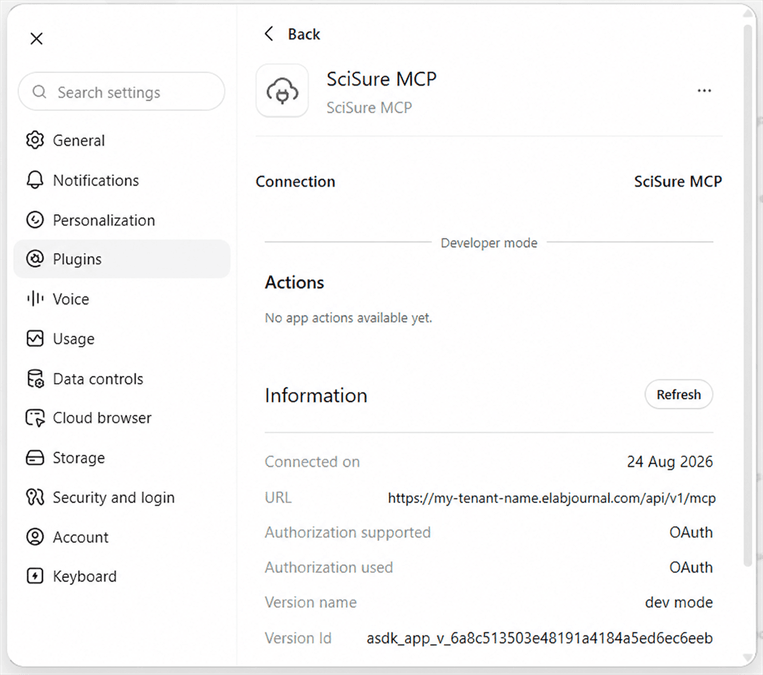Click the Plugins icon in sidebar
The image size is (763, 675).
35,259
